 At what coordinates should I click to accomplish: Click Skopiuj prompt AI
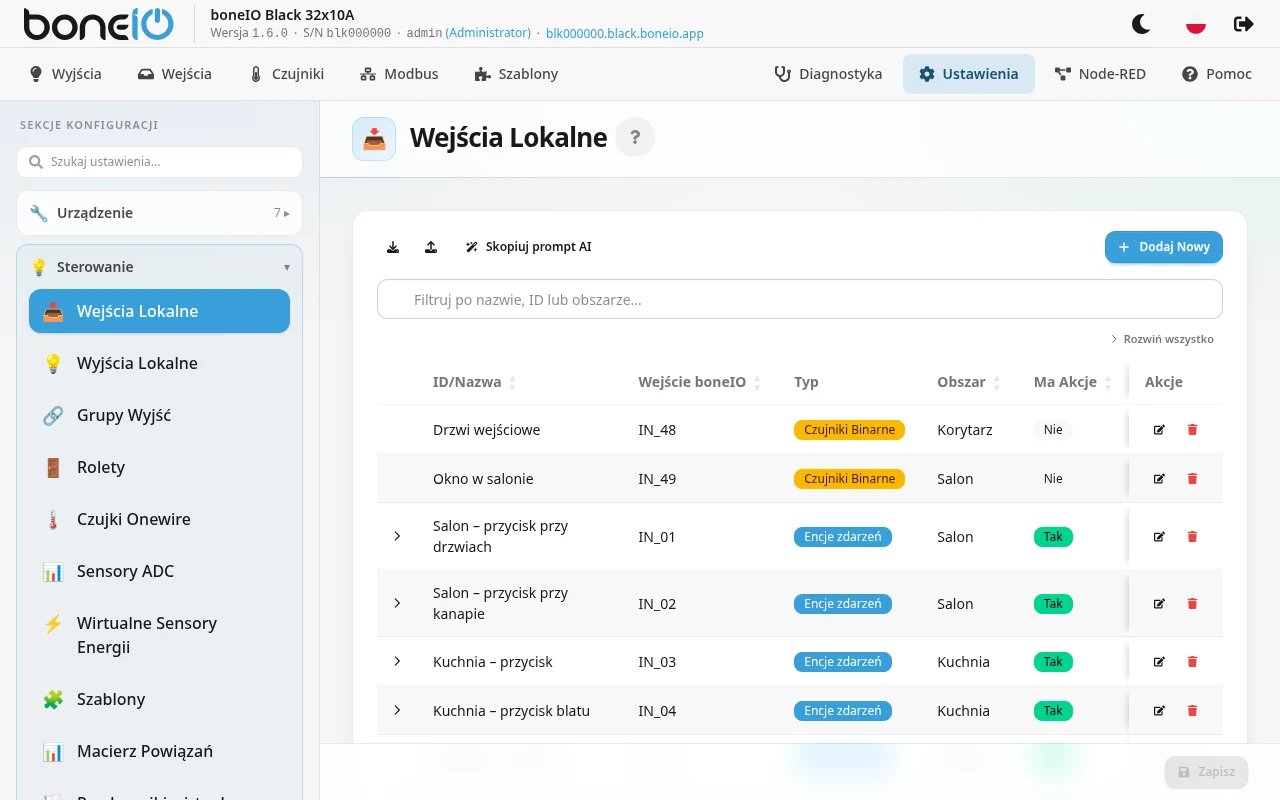click(x=529, y=247)
